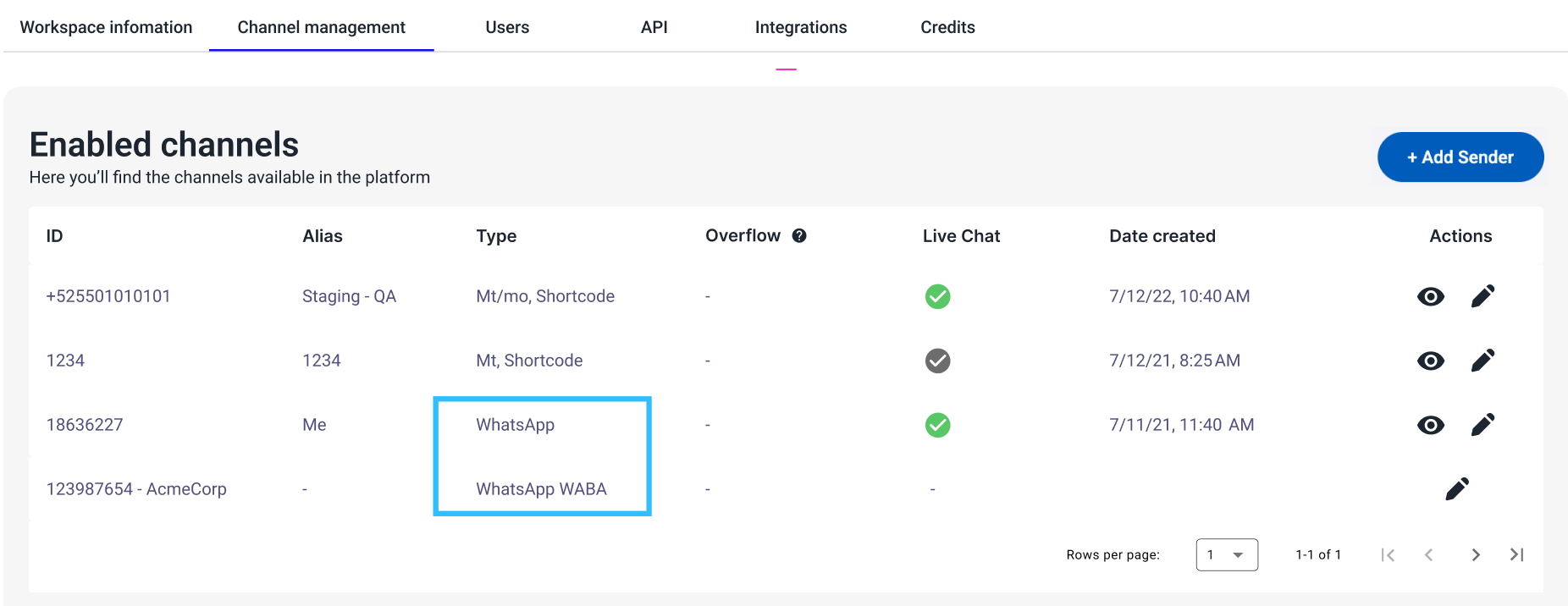Jump to the last page of channels
Screen dimensions: 1568x606
pyautogui.click(x=1516, y=554)
